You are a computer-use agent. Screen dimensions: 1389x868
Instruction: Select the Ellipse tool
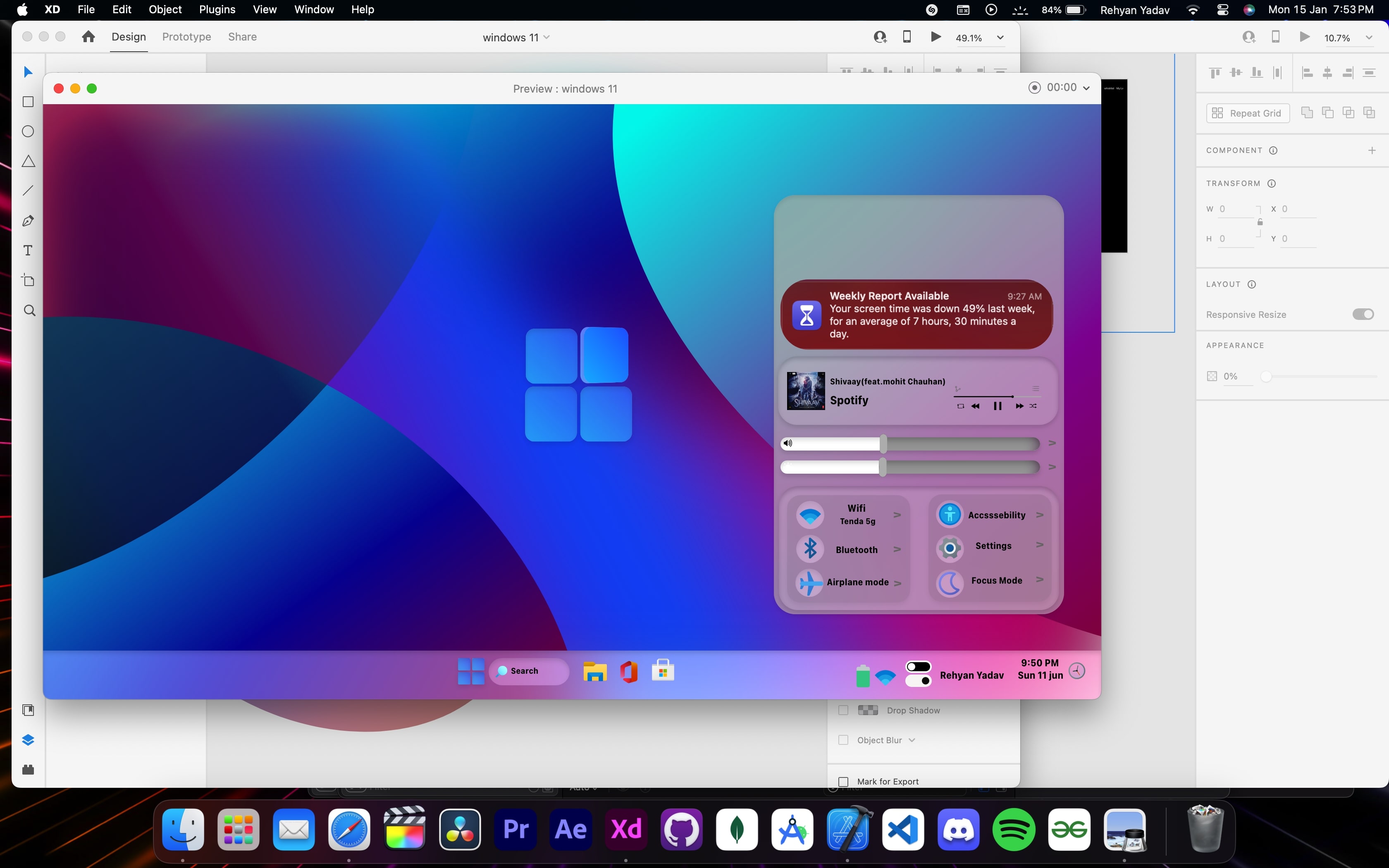click(28, 131)
